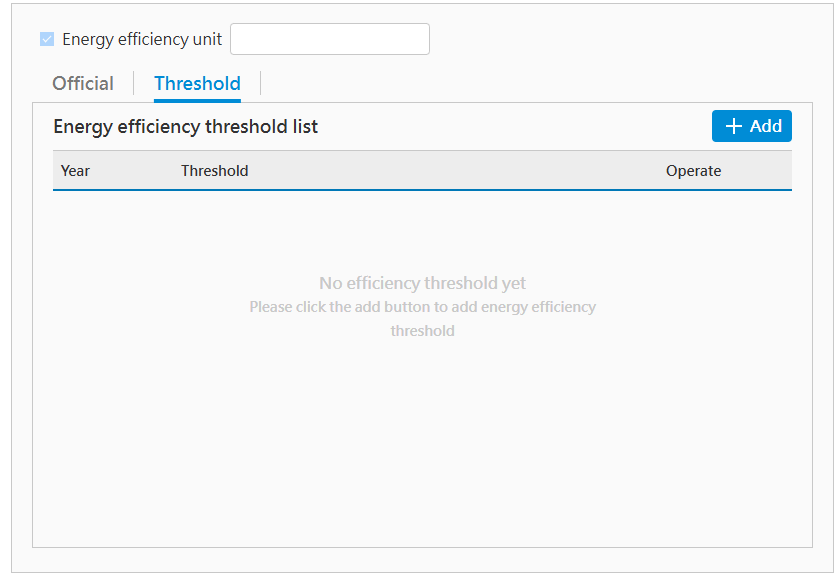Click the blue underline beneath Threshold tab

(197, 100)
